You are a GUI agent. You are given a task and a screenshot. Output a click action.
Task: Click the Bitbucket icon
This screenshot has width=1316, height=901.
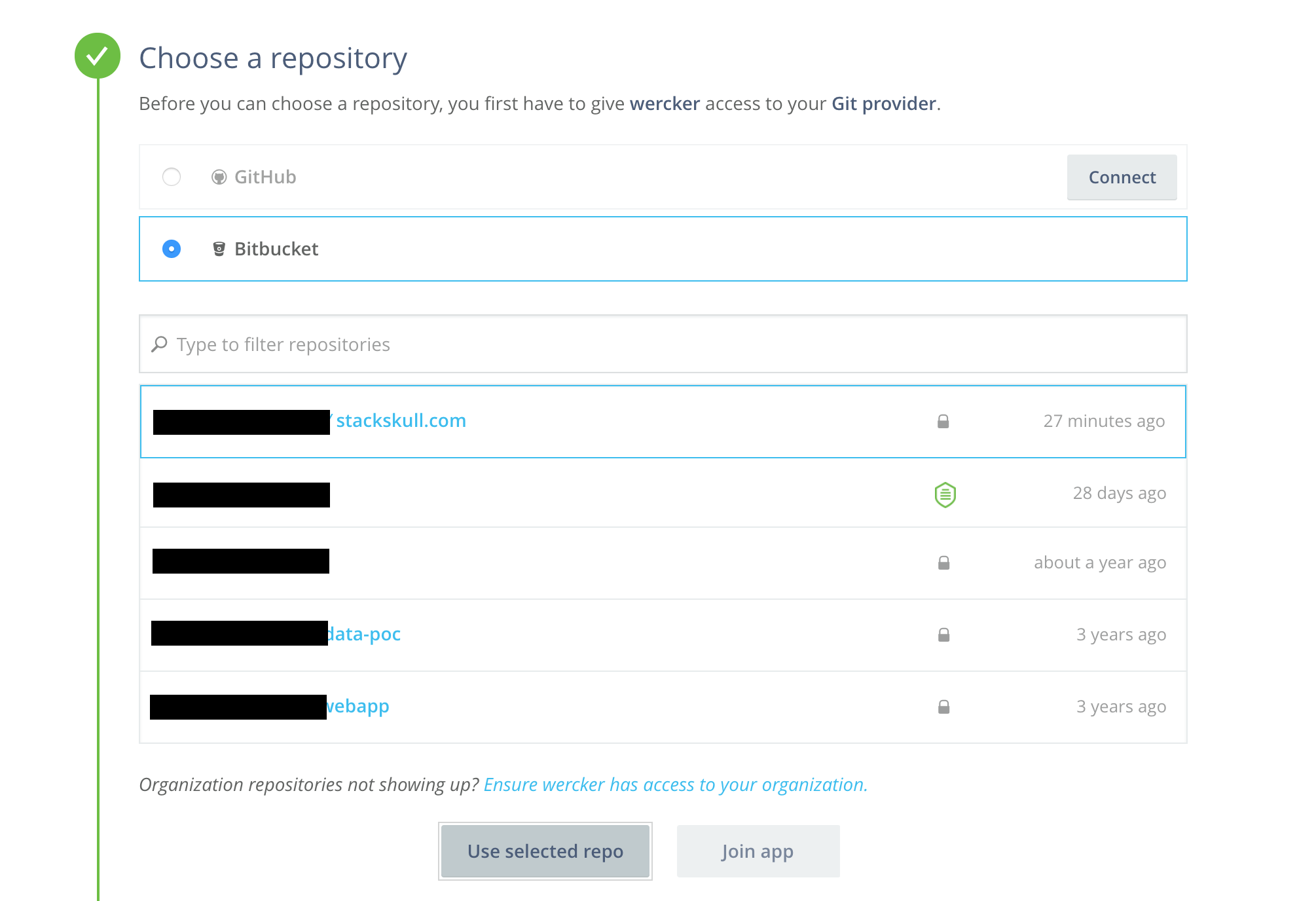(218, 249)
